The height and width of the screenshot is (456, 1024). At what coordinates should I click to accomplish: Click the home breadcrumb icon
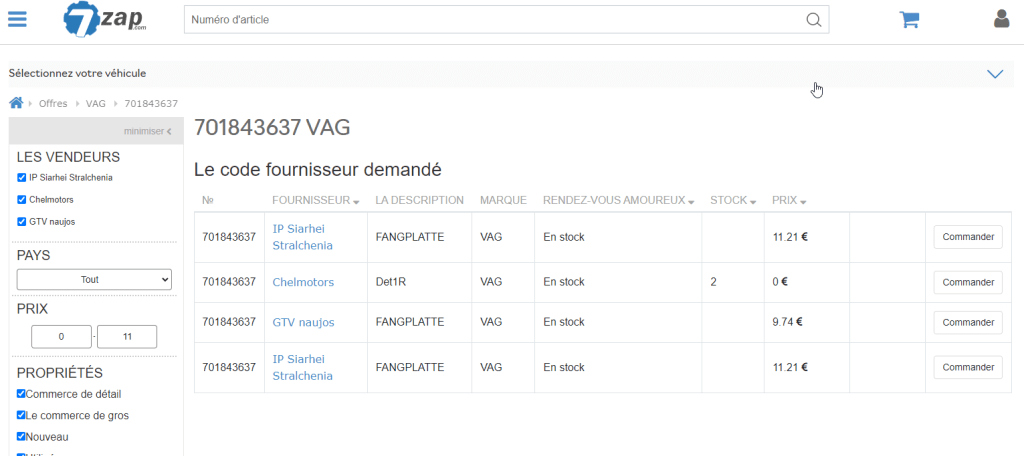tap(16, 103)
